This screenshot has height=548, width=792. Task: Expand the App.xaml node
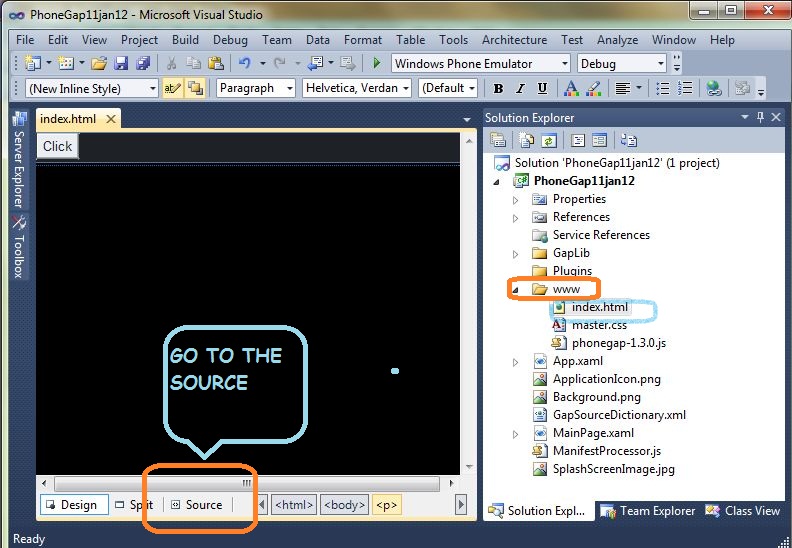(x=516, y=362)
